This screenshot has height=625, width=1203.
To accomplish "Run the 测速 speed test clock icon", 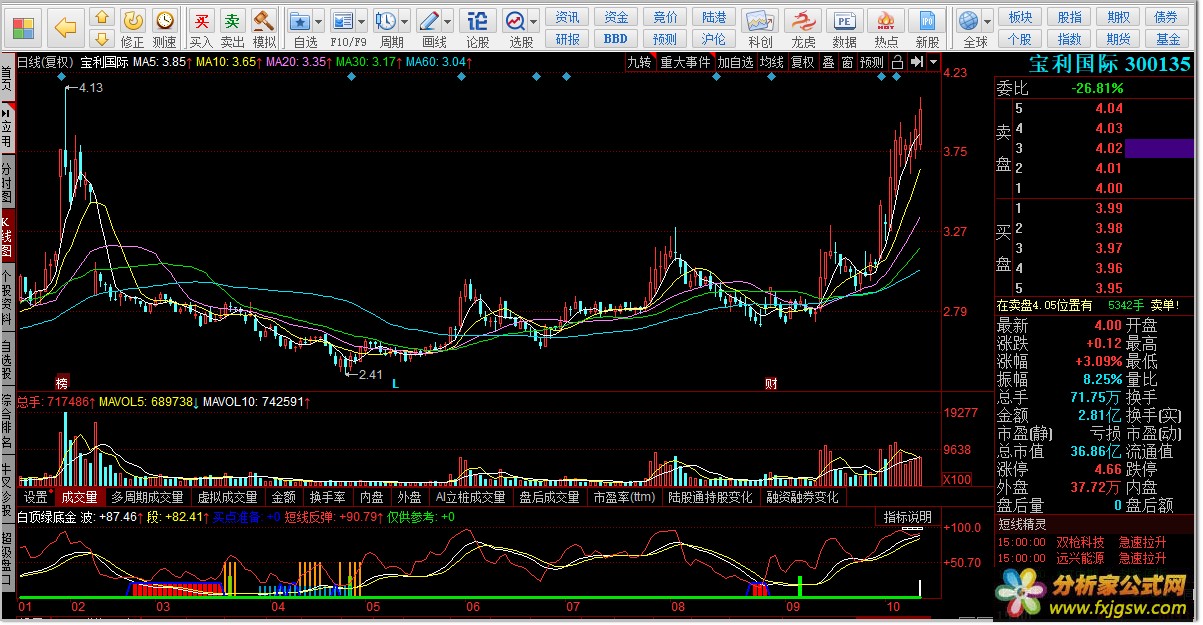I will [x=164, y=20].
